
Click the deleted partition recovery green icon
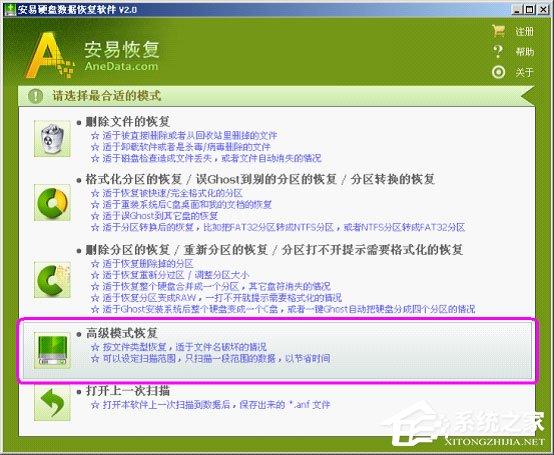[52, 280]
